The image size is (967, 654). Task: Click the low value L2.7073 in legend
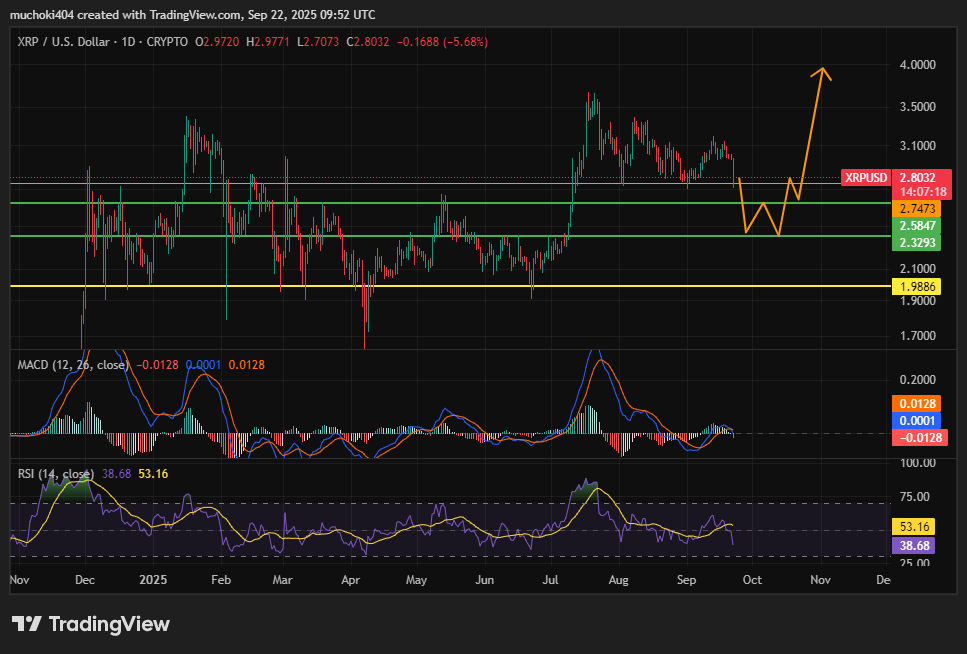(318, 42)
